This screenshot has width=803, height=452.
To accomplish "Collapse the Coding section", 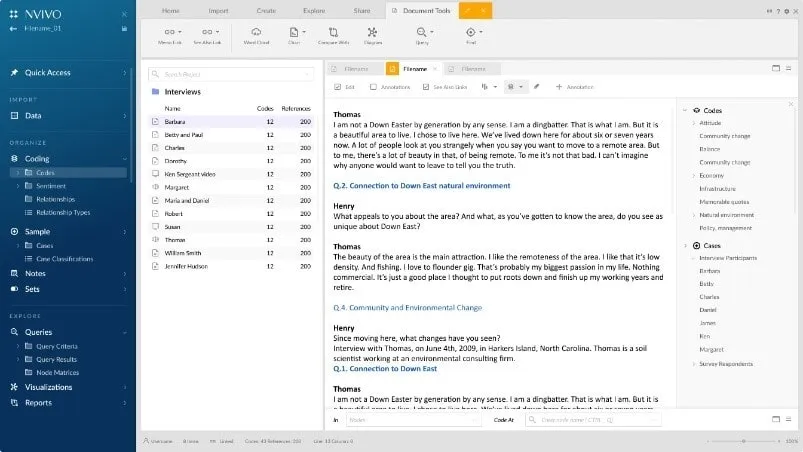I will [x=124, y=159].
